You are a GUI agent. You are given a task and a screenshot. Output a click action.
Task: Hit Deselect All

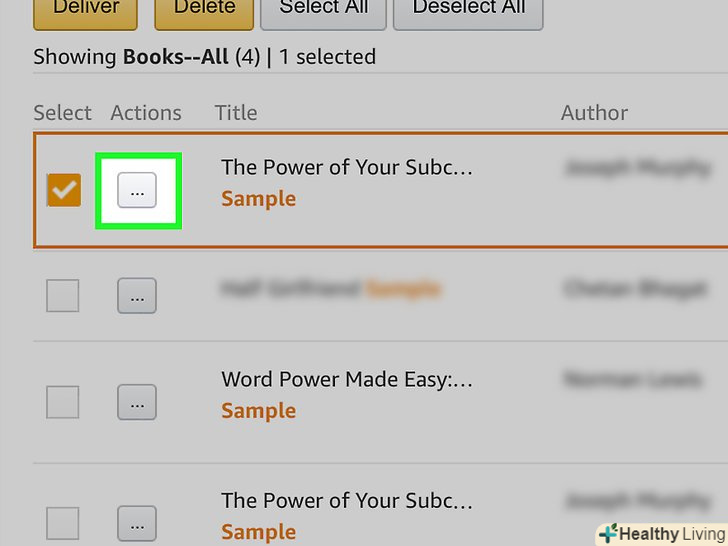coord(468,10)
